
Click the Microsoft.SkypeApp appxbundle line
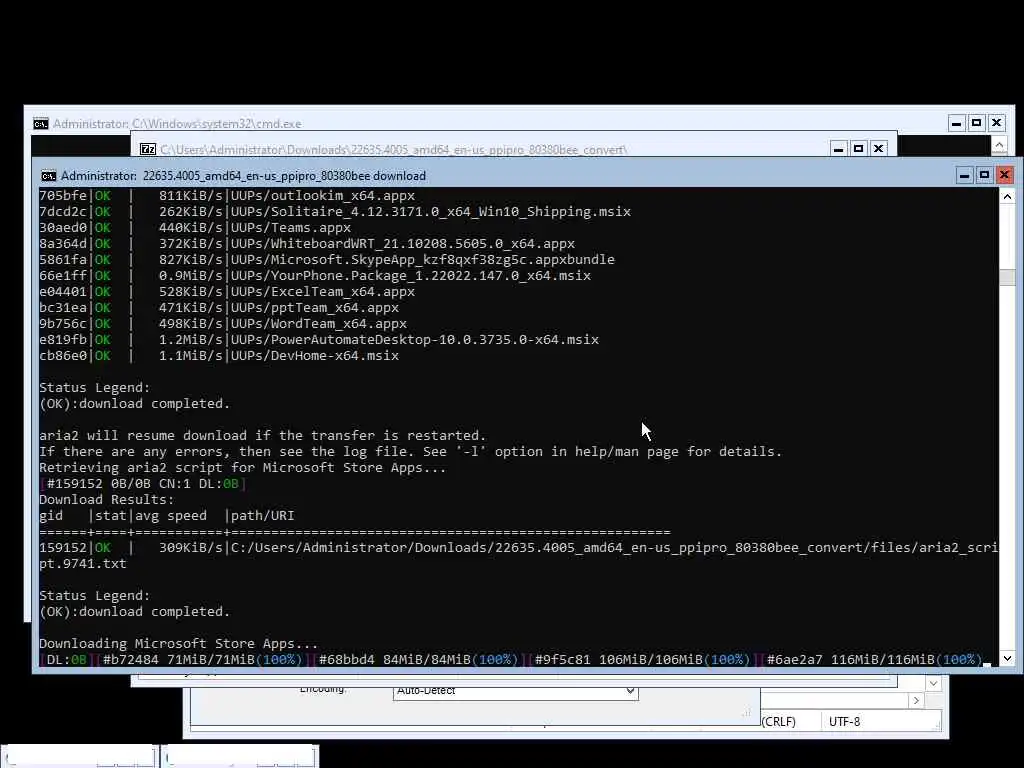click(327, 259)
